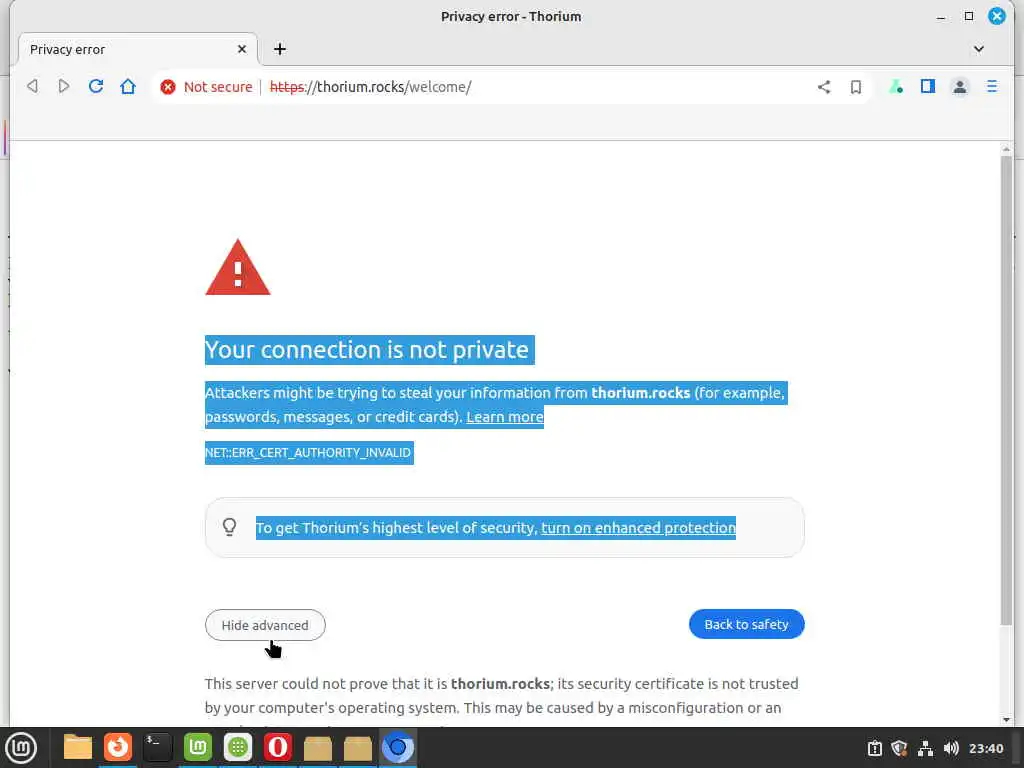The height and width of the screenshot is (768, 1024).
Task: Open the clock showing 23:40
Action: (985, 748)
